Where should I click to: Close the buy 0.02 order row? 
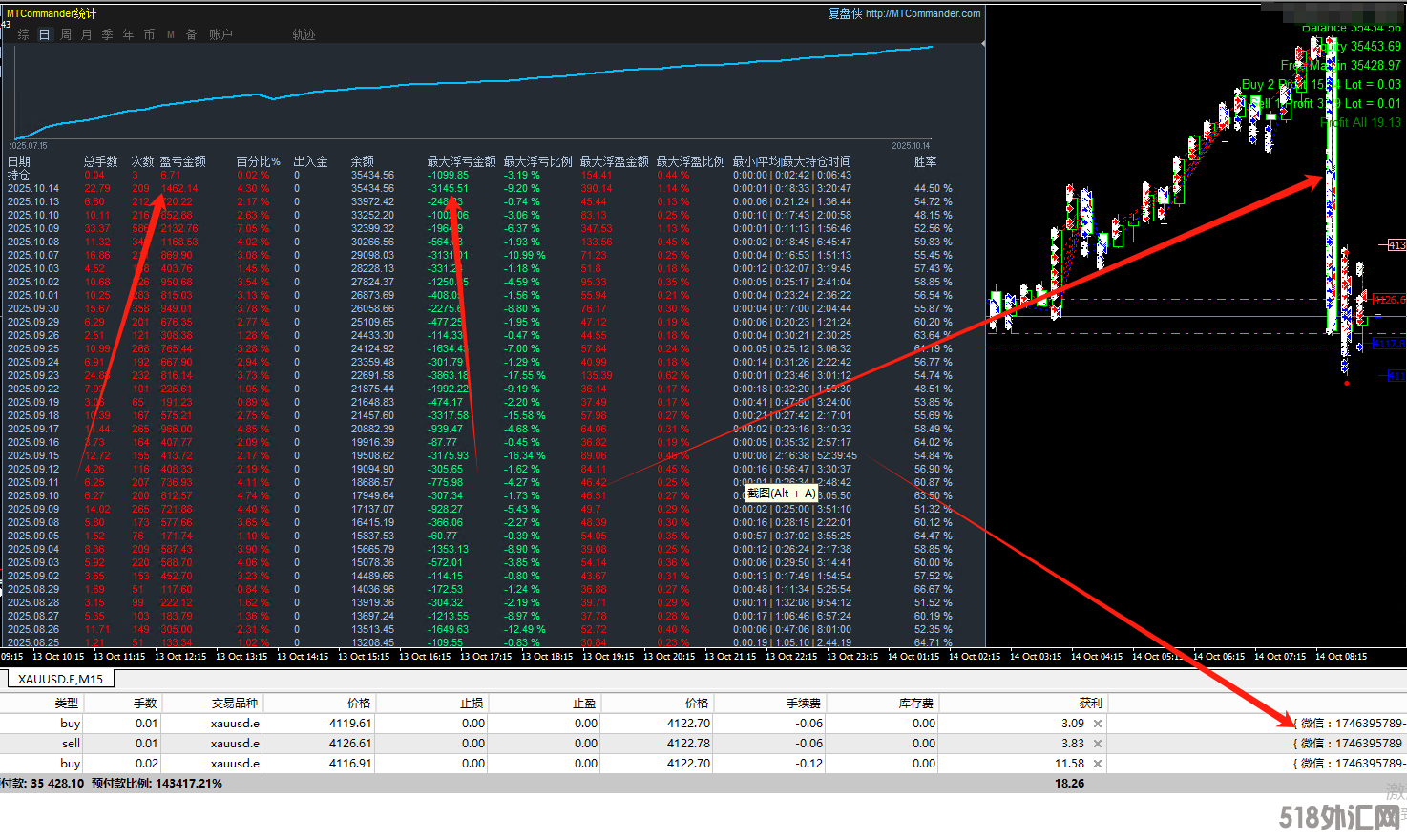pyautogui.click(x=1097, y=764)
